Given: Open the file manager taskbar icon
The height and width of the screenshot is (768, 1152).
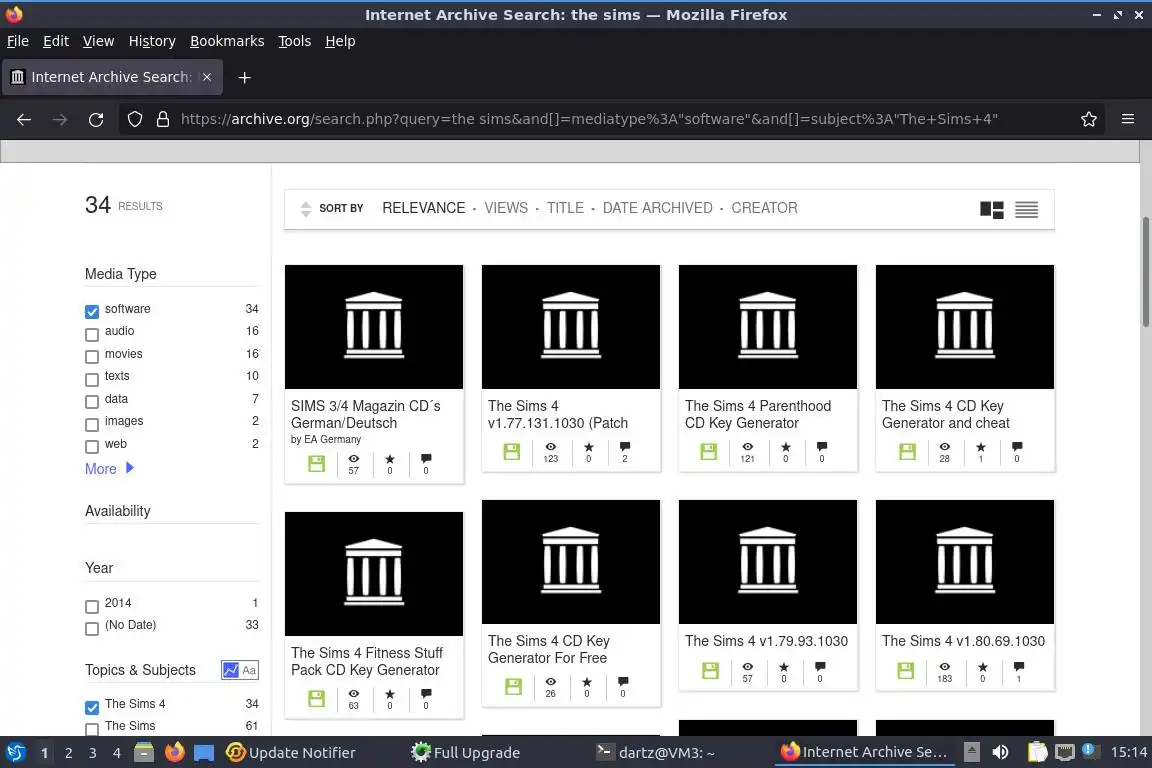Looking at the screenshot, I should pos(144,753).
